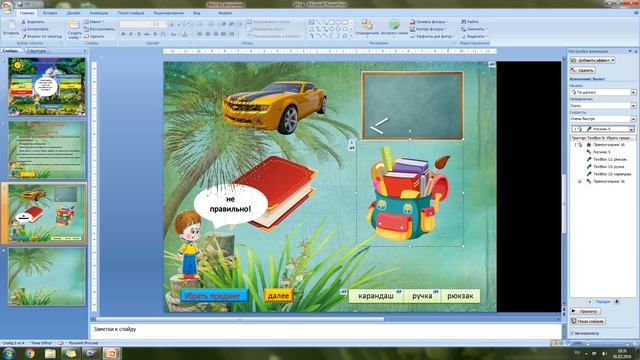Open File Explorer from the taskbar
The width and height of the screenshot is (640, 360).
click(x=50, y=353)
